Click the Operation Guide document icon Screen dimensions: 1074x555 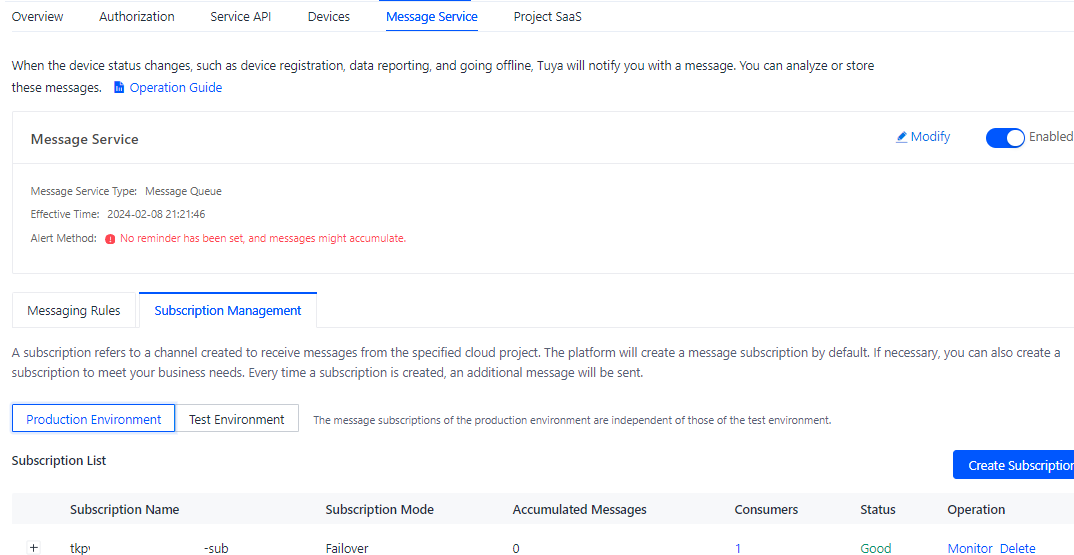pyautogui.click(x=119, y=88)
